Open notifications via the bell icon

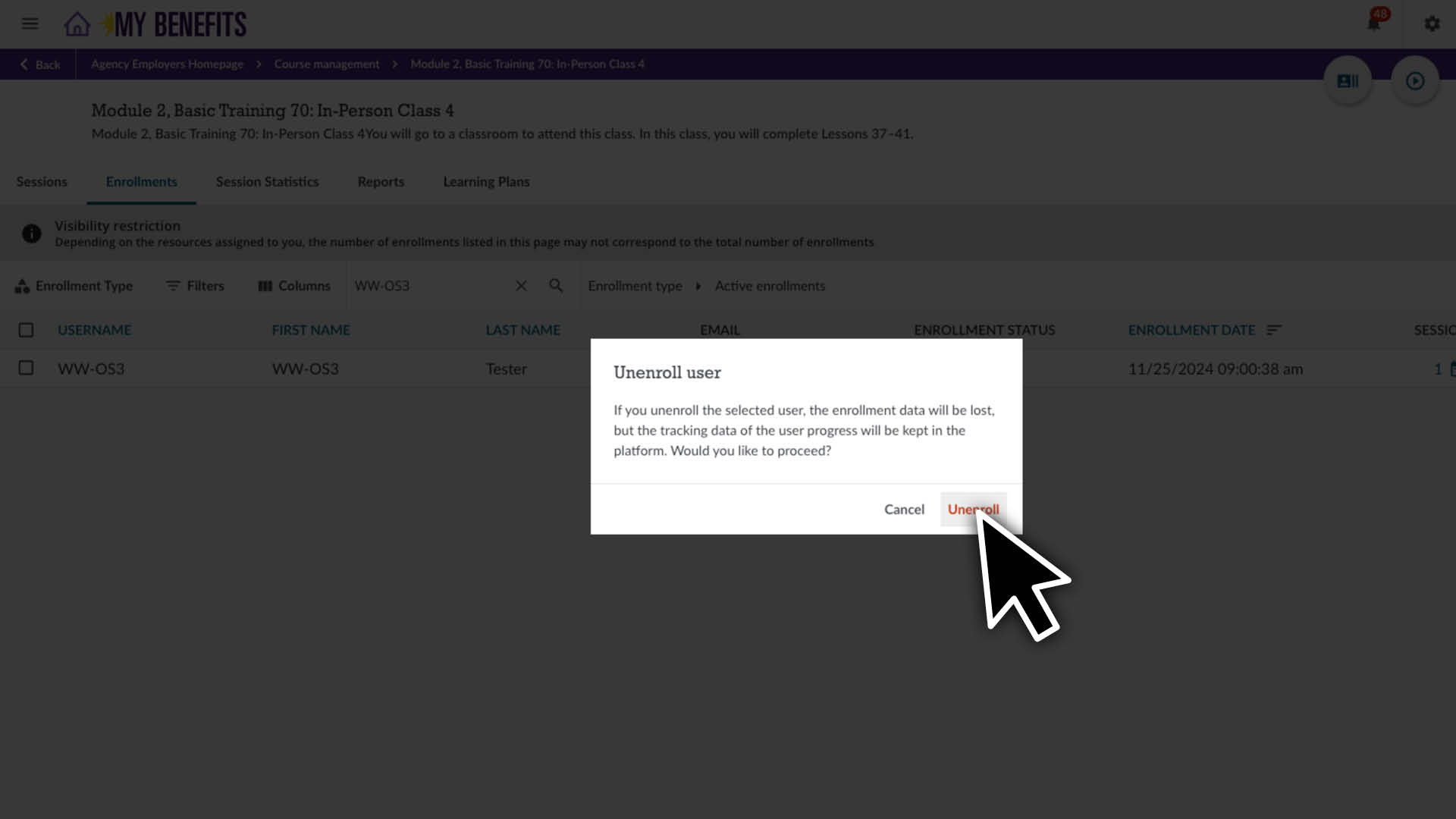point(1374,23)
